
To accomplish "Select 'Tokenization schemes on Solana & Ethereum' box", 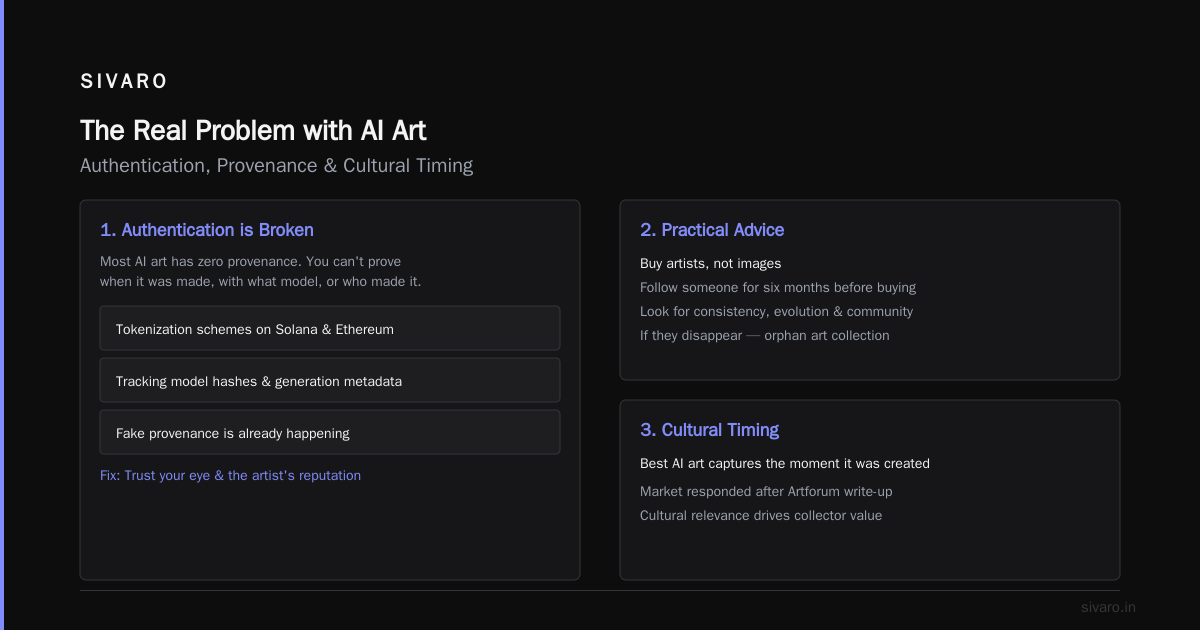I will (x=330, y=328).
